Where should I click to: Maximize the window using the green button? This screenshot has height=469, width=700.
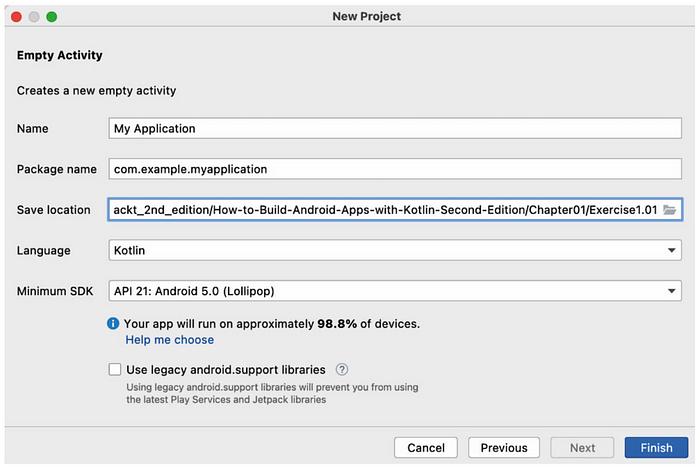tap(51, 16)
